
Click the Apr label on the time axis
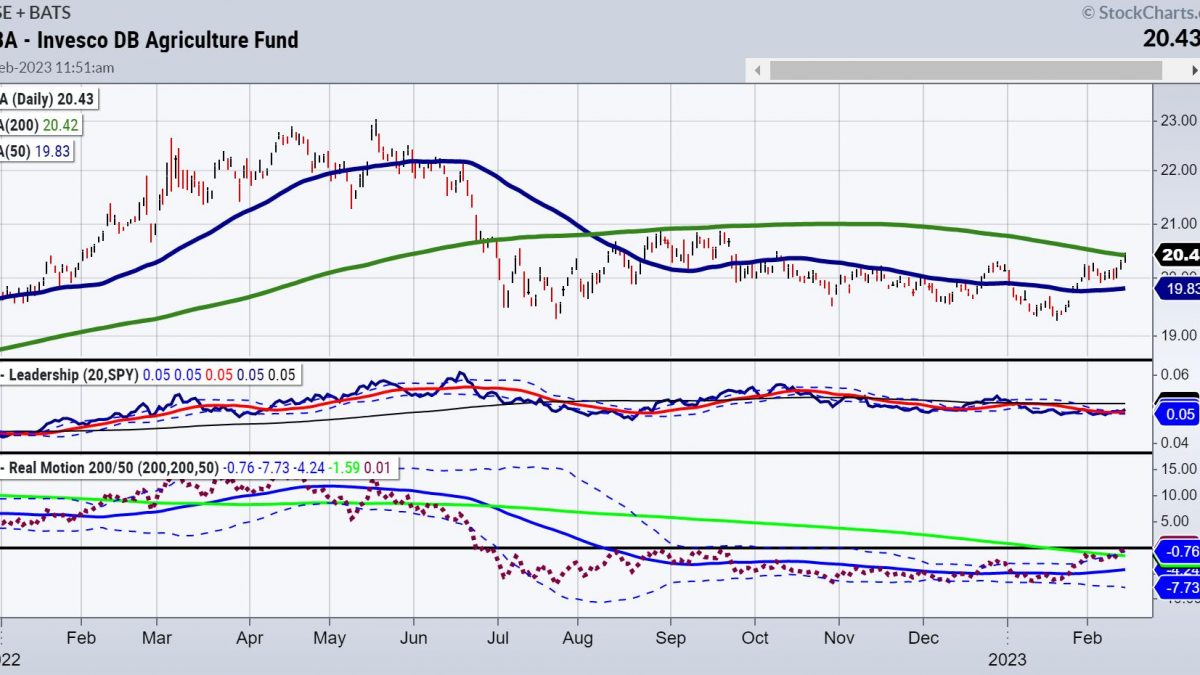[249, 637]
